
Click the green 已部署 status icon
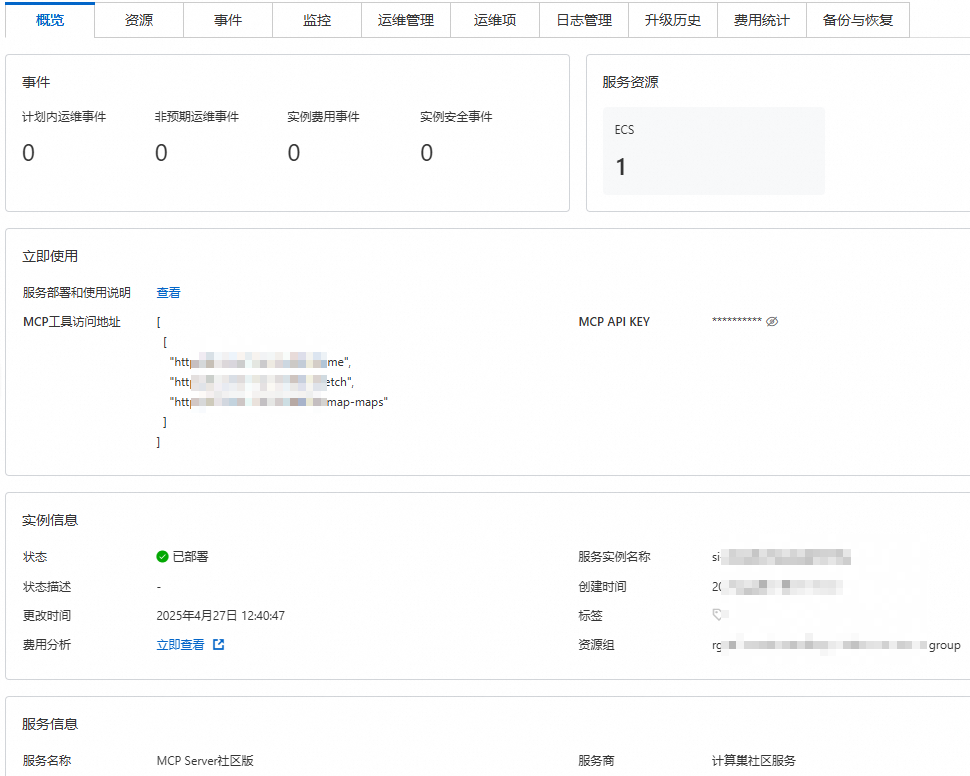(162, 556)
